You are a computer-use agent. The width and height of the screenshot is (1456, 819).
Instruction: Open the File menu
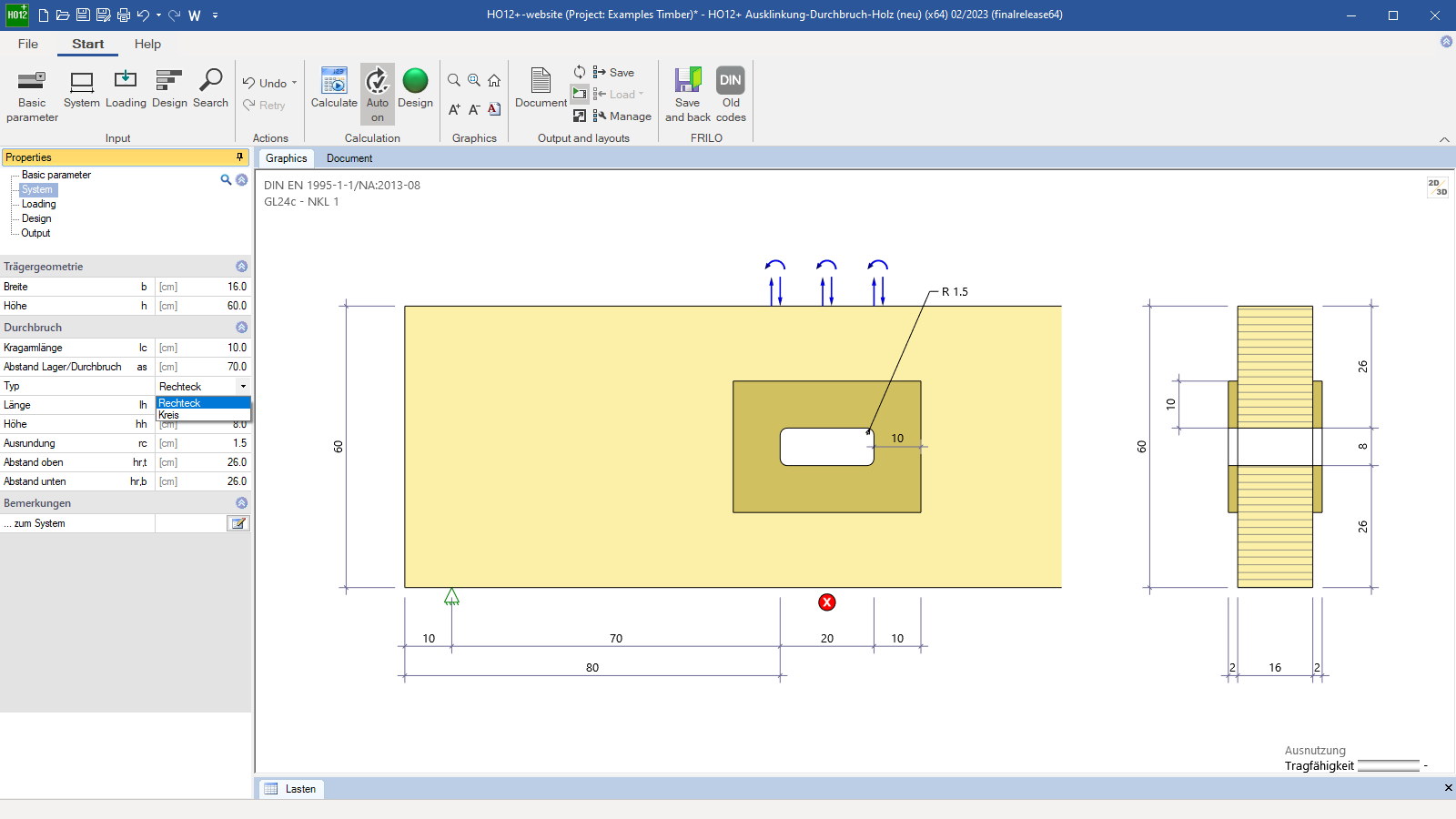tap(28, 44)
